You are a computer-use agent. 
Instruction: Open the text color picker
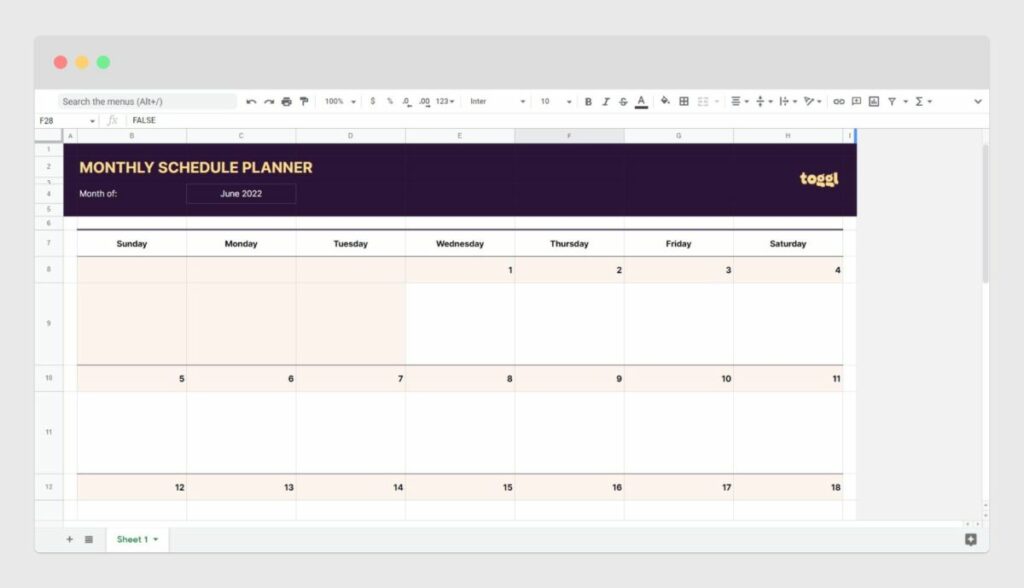(640, 100)
